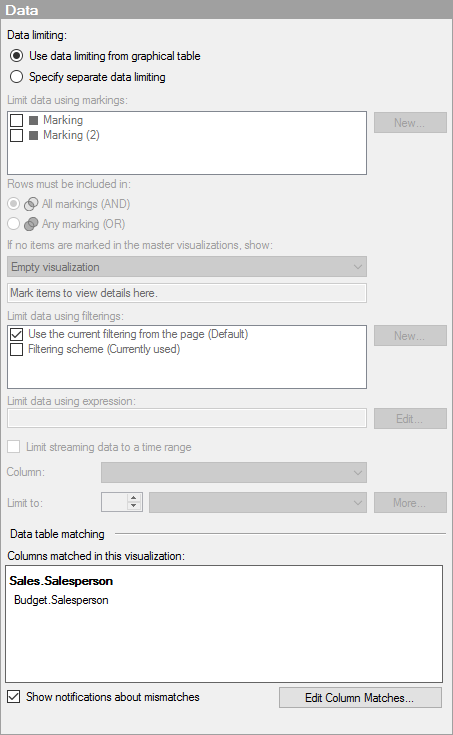Click the gray color square beside Marking
The image size is (453, 735).
pos(33,120)
